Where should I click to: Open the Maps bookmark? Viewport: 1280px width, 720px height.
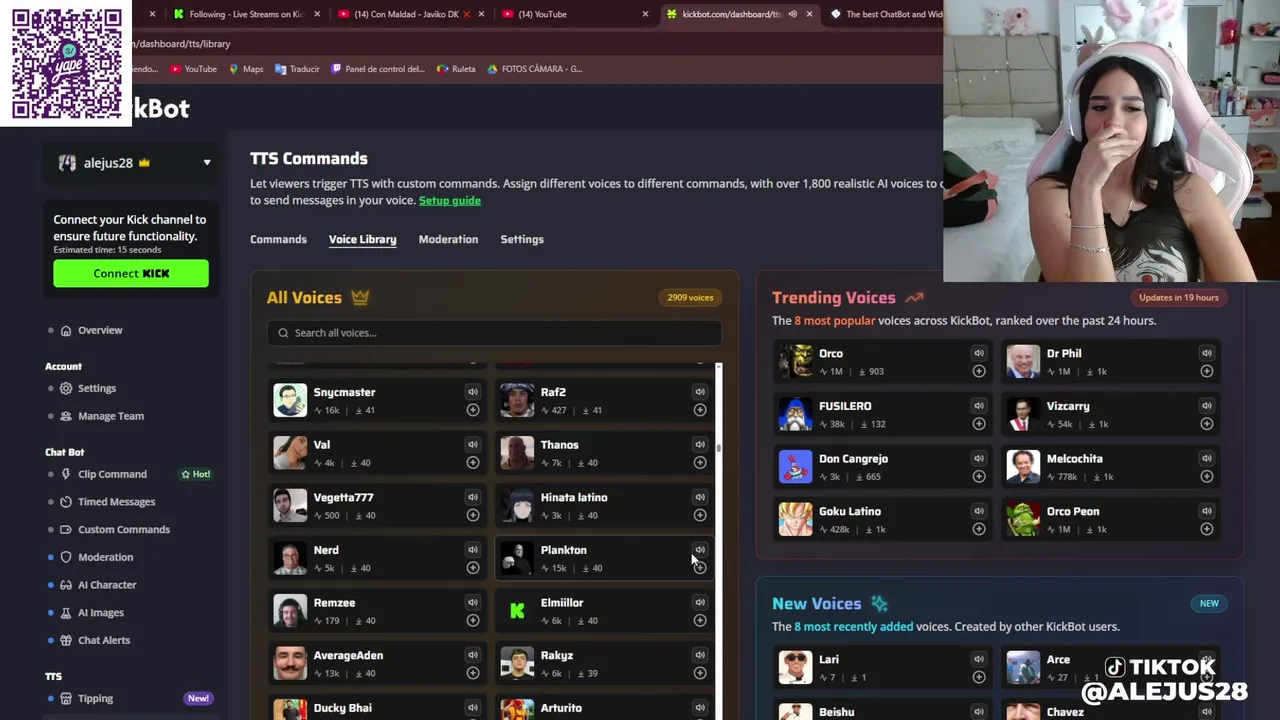(246, 69)
